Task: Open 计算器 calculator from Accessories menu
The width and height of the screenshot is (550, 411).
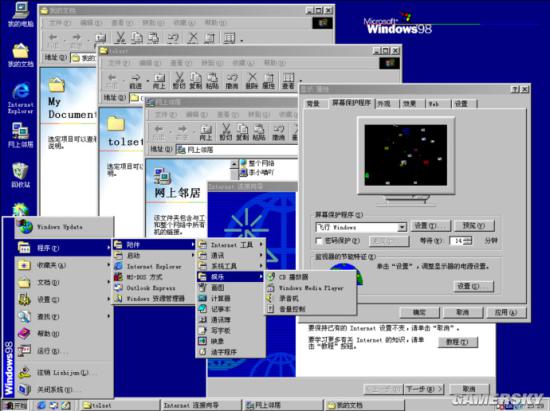Action: [230, 298]
